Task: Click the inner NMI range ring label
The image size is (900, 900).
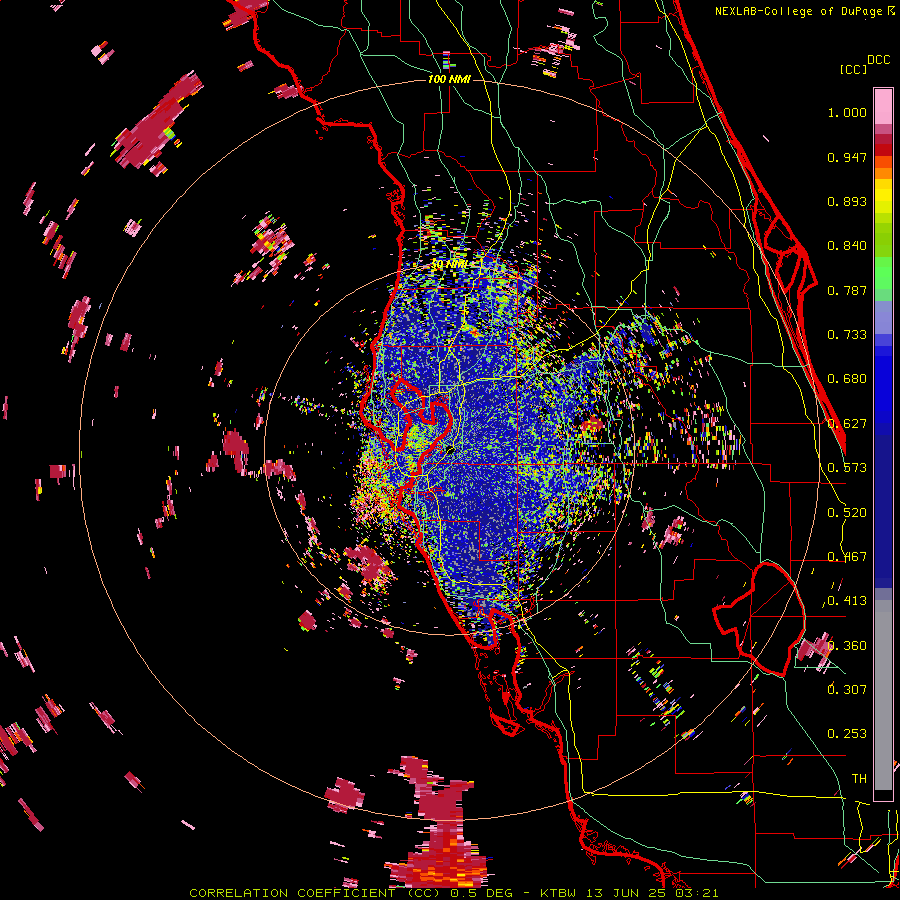Action: pyautogui.click(x=449, y=265)
